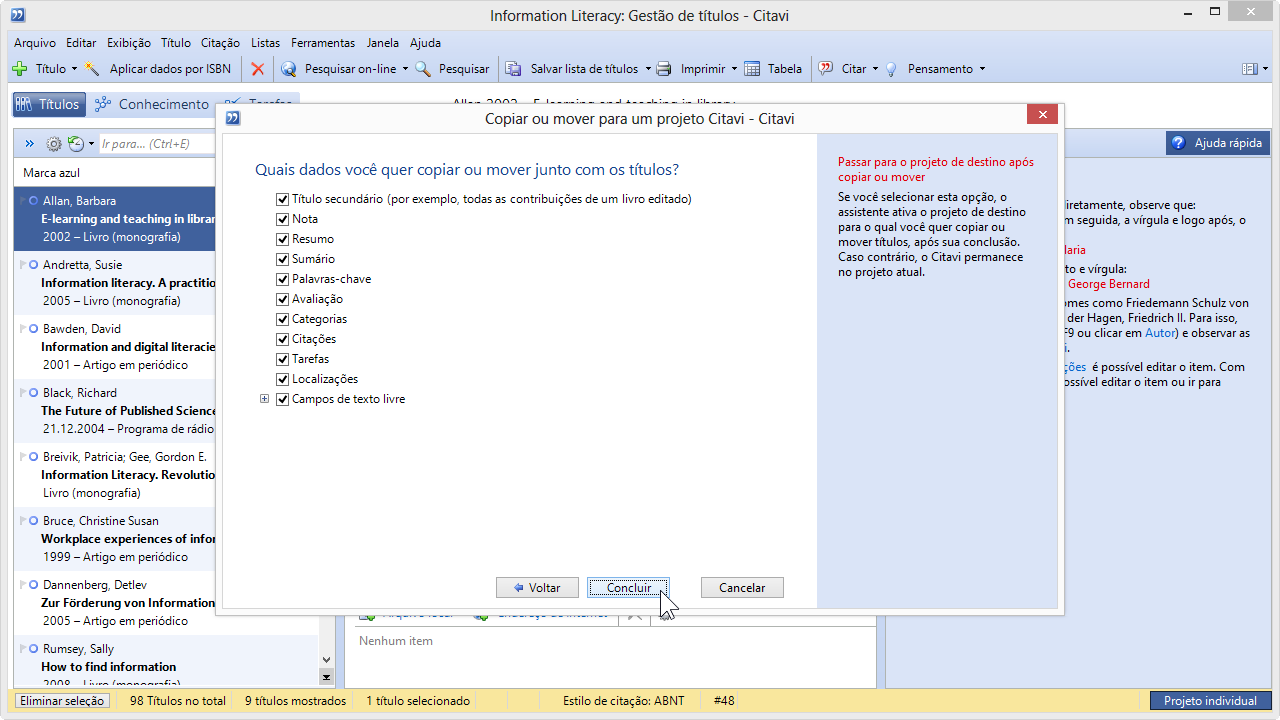1280x720 pixels.
Task: Uncheck the Palavras-chave checkbox
Action: pyautogui.click(x=283, y=279)
